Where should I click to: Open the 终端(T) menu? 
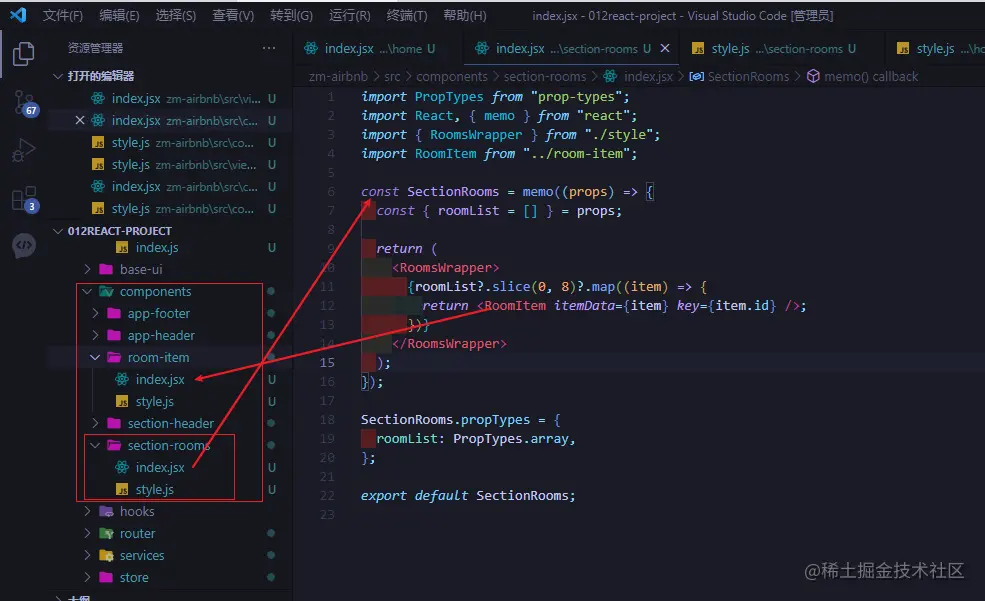point(406,15)
